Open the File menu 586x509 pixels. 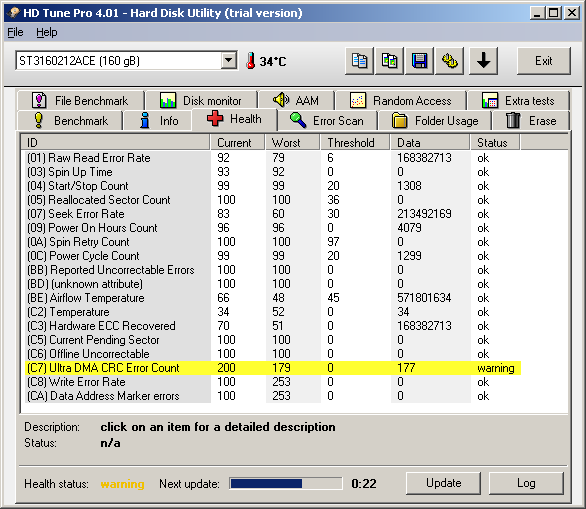[x=15, y=33]
